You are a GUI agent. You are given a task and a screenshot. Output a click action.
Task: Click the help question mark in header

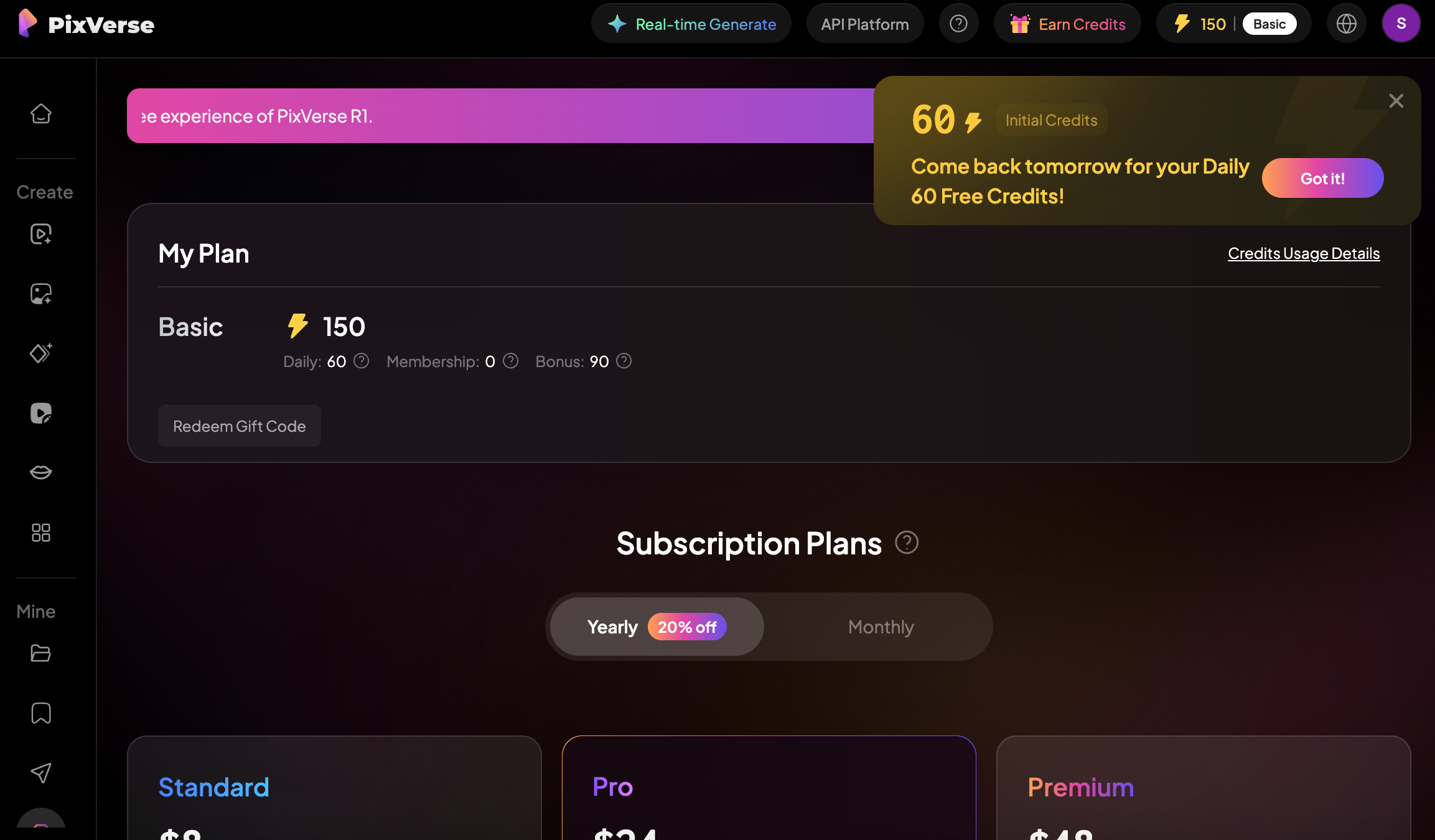[958, 24]
